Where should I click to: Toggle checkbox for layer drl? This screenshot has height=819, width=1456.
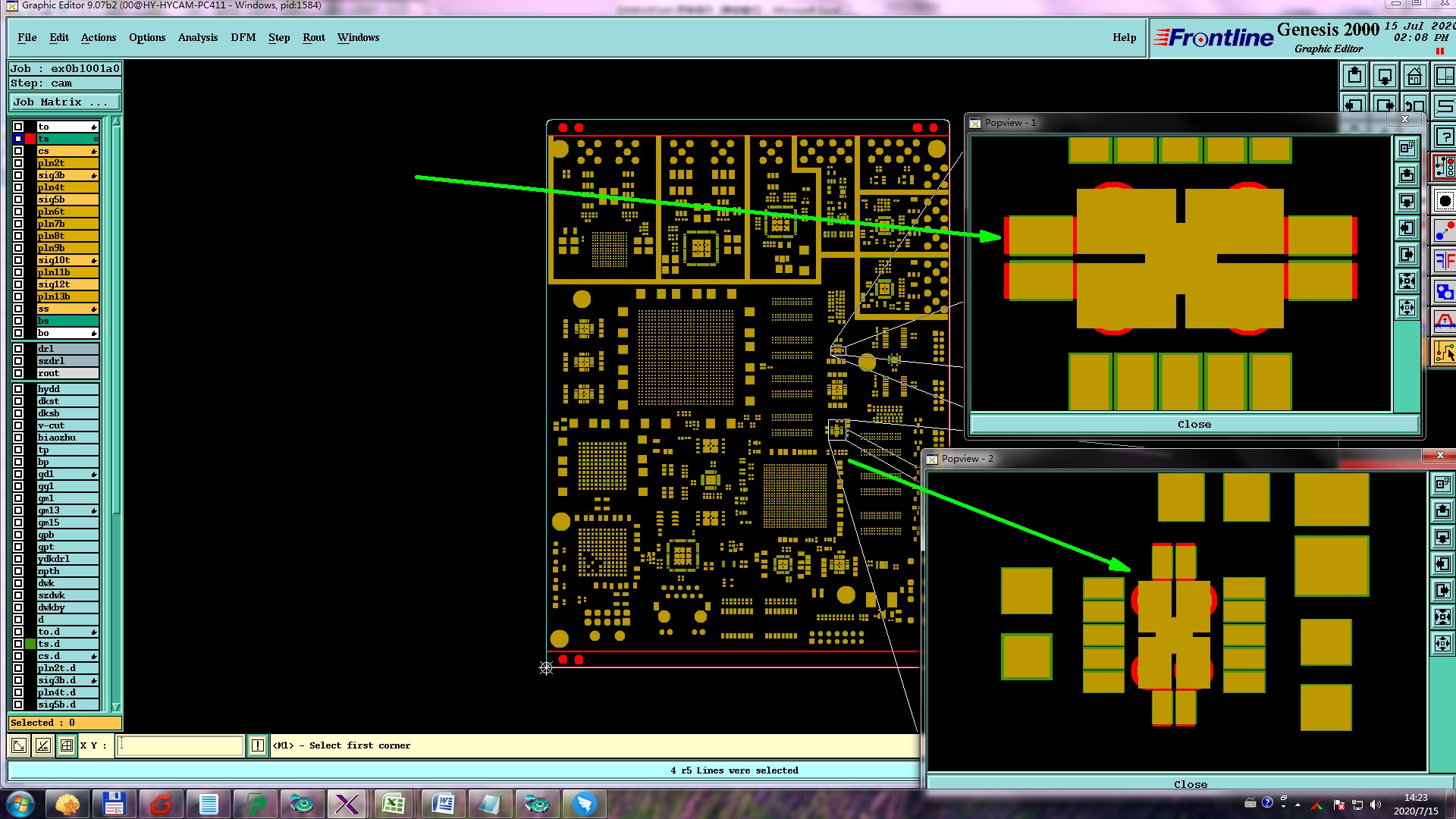tap(18, 349)
